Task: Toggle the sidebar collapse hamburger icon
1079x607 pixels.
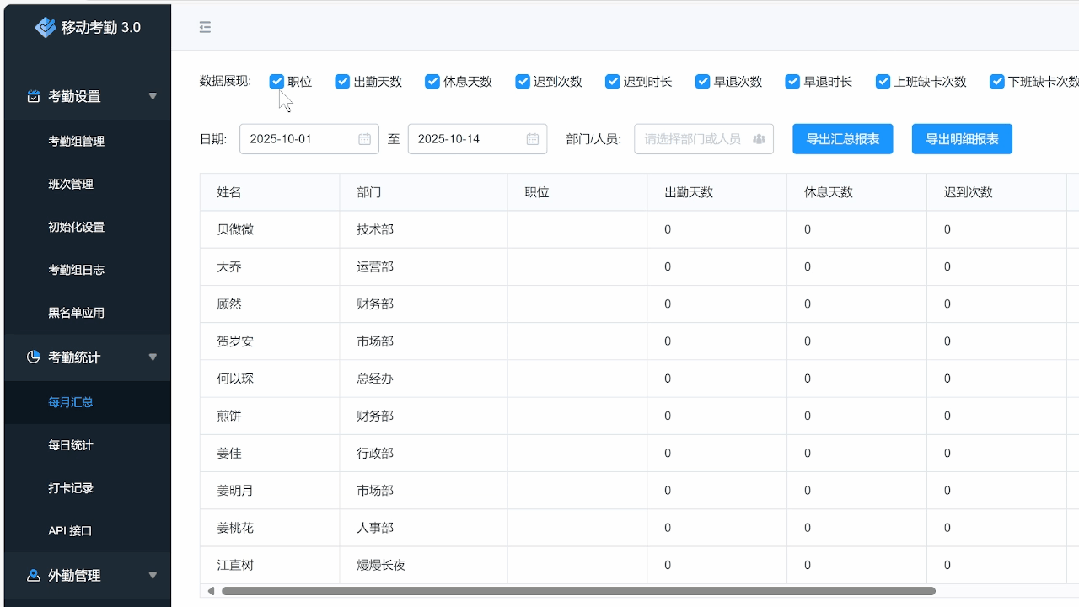Action: click(205, 28)
